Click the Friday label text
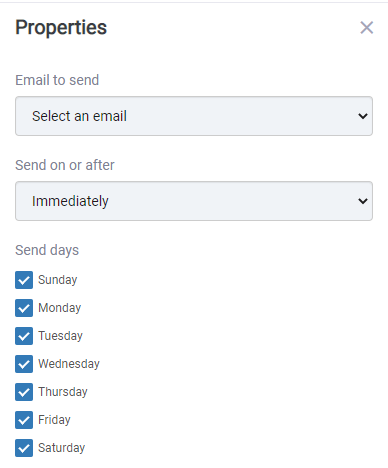The image size is (388, 468). [x=54, y=420]
